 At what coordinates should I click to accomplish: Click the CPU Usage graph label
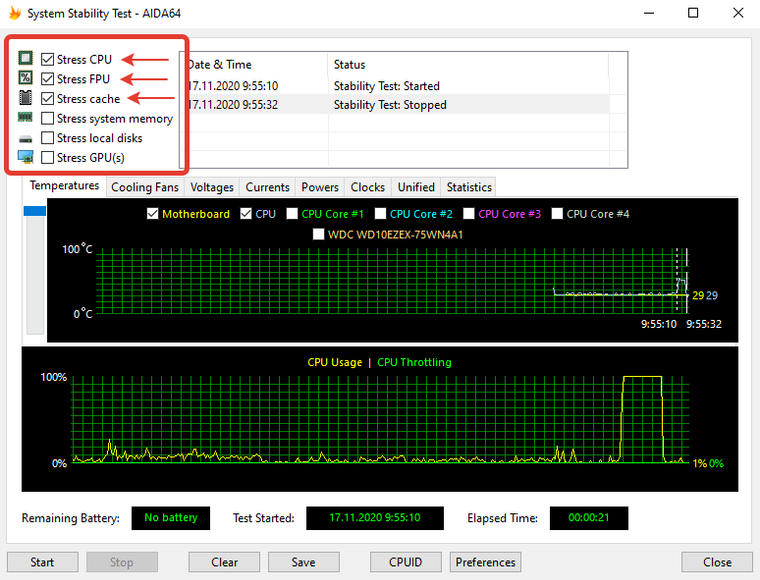click(x=335, y=362)
